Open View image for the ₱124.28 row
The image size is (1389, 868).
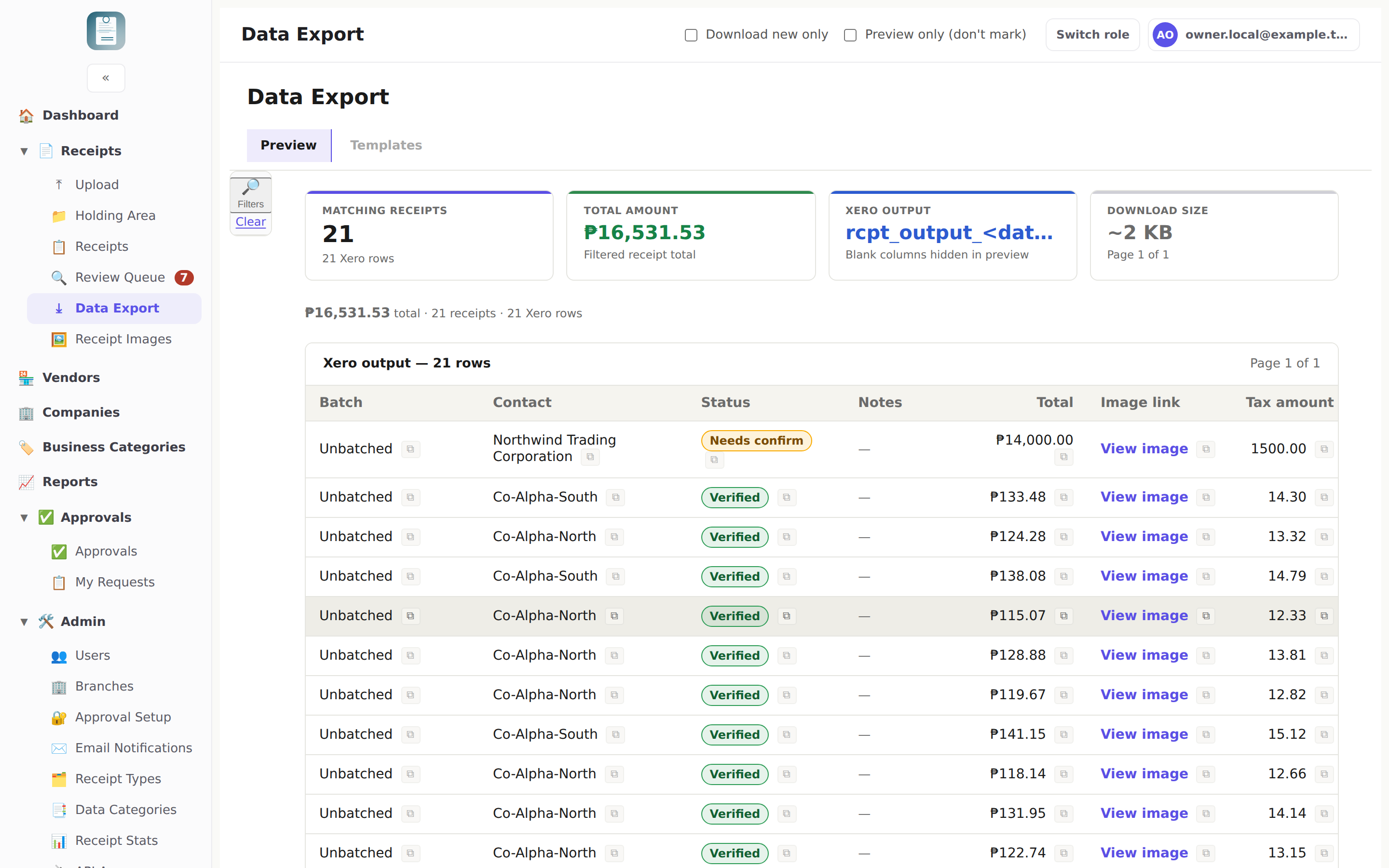pos(1144,537)
